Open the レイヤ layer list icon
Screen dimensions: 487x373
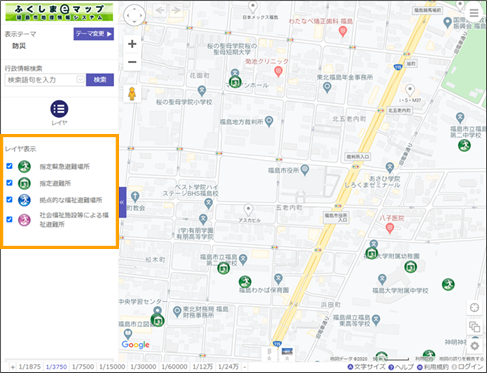(x=59, y=109)
